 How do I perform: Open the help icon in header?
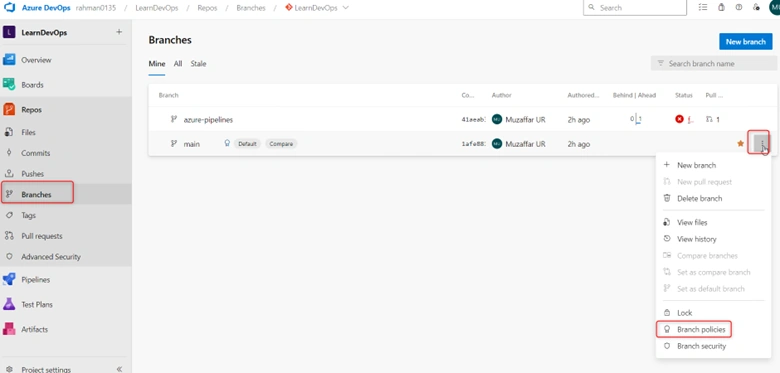(739, 7)
